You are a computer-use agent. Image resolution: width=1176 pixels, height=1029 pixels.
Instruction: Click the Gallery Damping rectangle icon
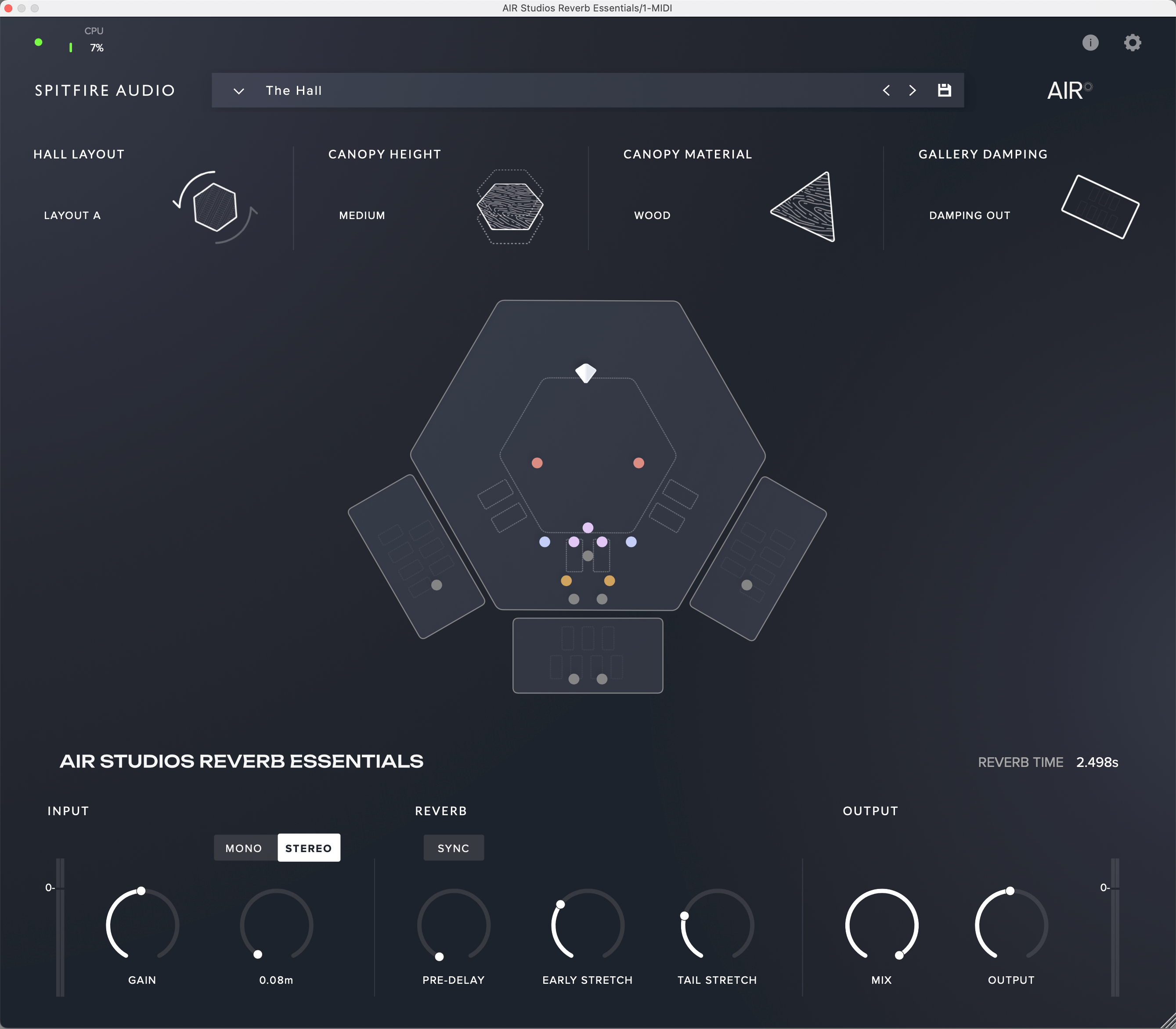point(1100,207)
